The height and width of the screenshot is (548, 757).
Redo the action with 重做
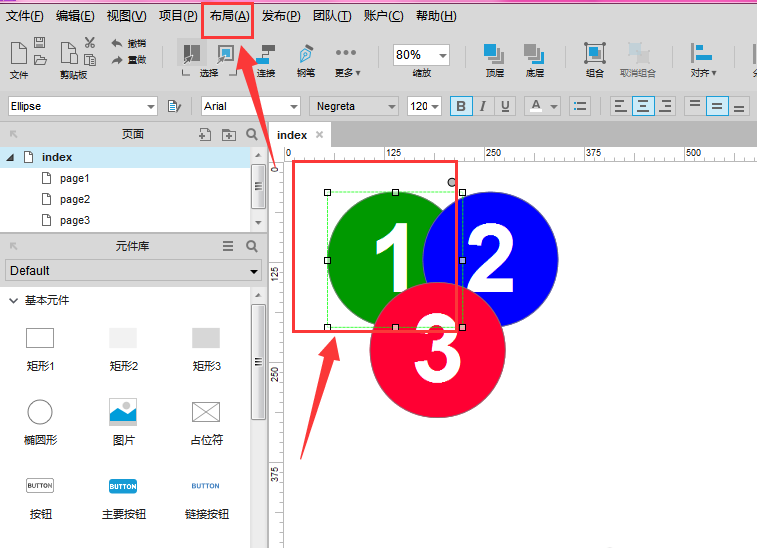(x=128, y=60)
